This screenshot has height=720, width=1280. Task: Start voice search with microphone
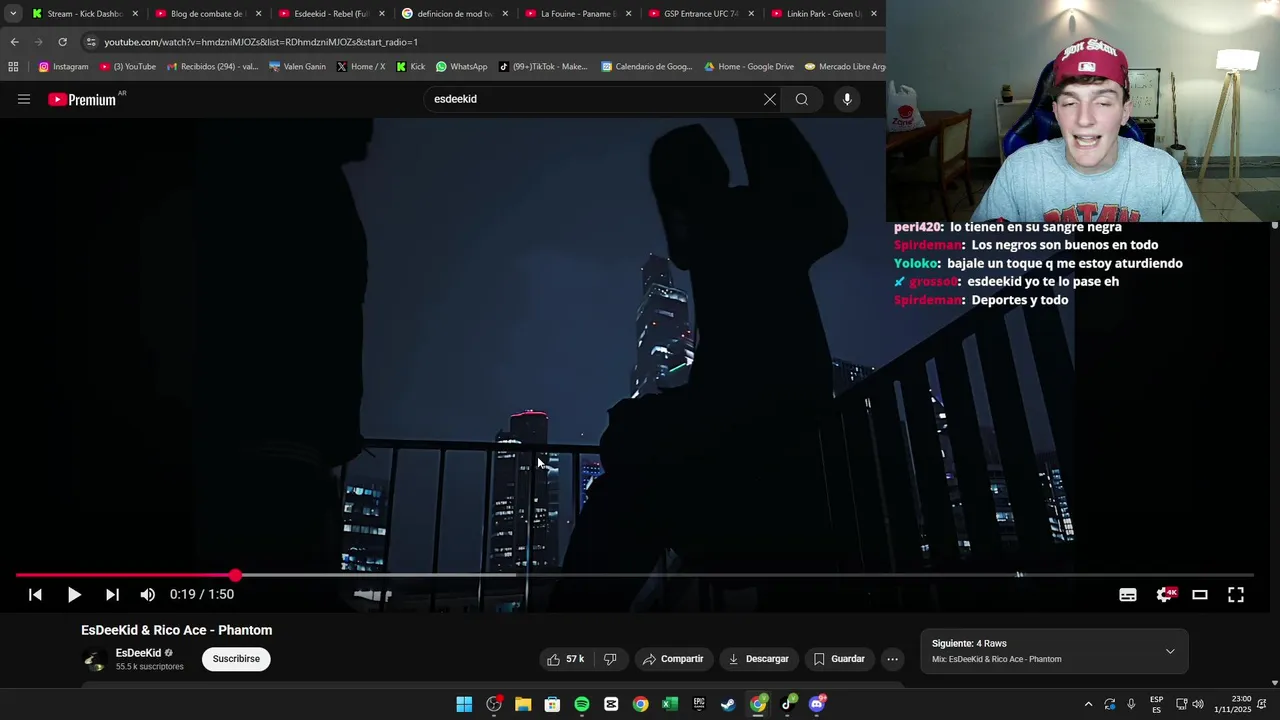847,99
